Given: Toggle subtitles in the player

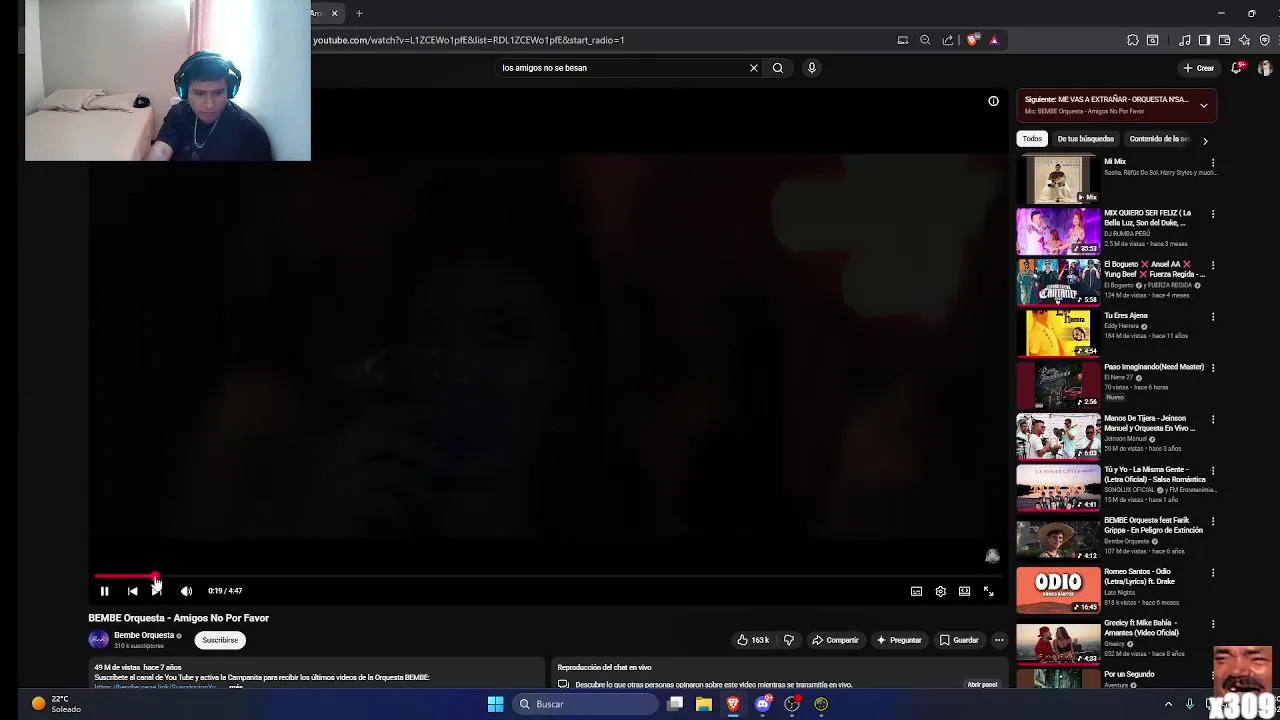Looking at the screenshot, I should coord(916,591).
